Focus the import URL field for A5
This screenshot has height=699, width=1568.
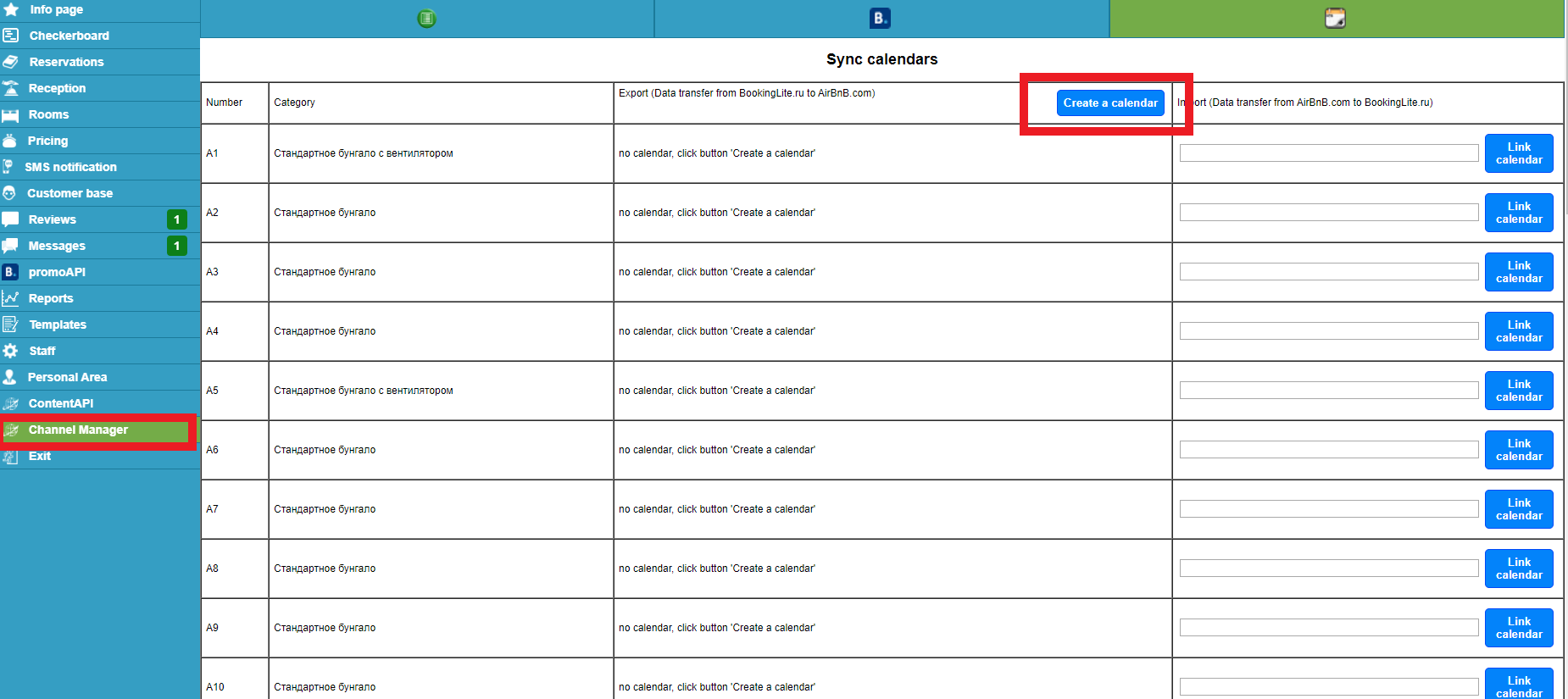click(x=1329, y=391)
